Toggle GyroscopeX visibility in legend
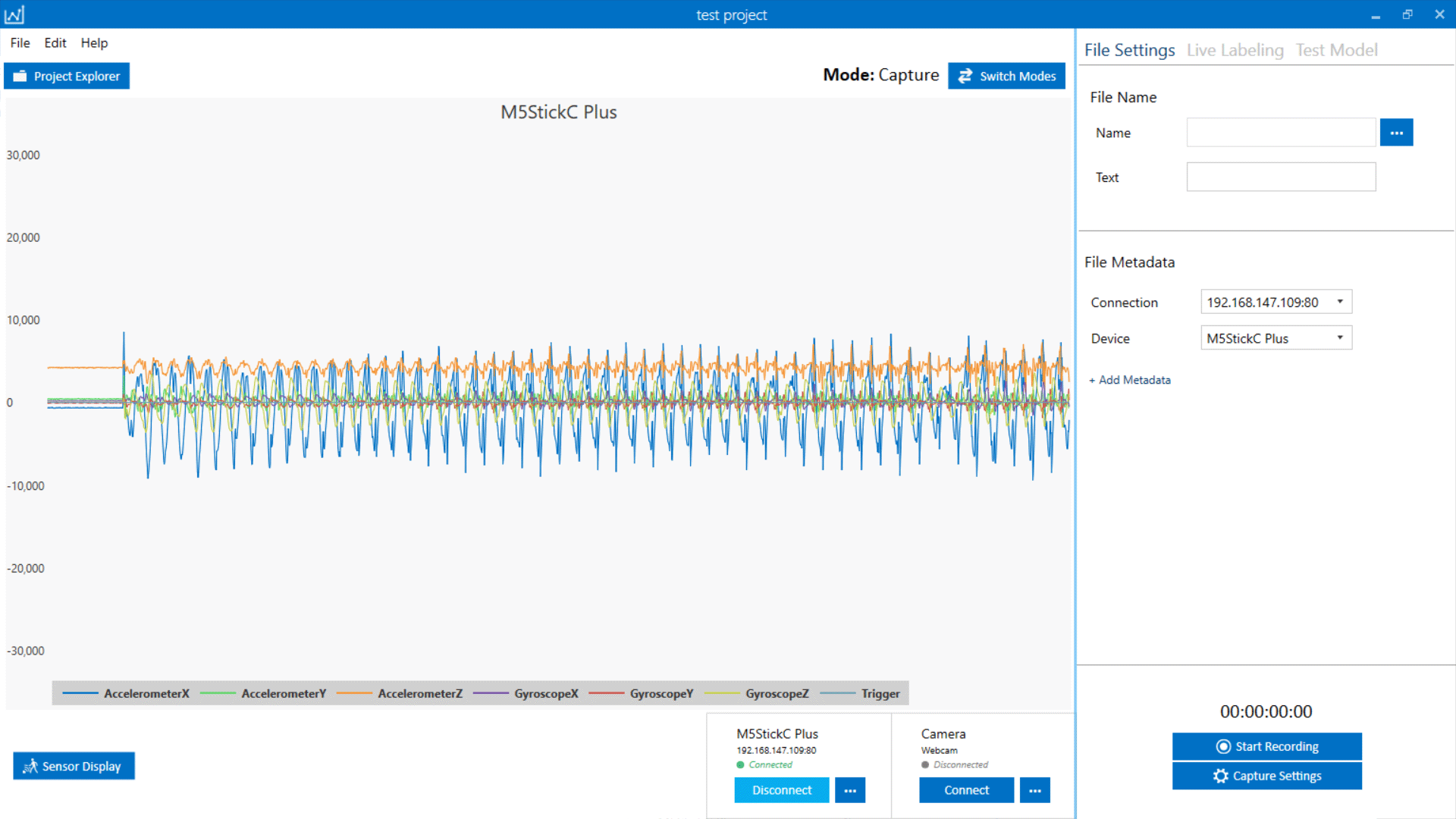 [x=544, y=694]
